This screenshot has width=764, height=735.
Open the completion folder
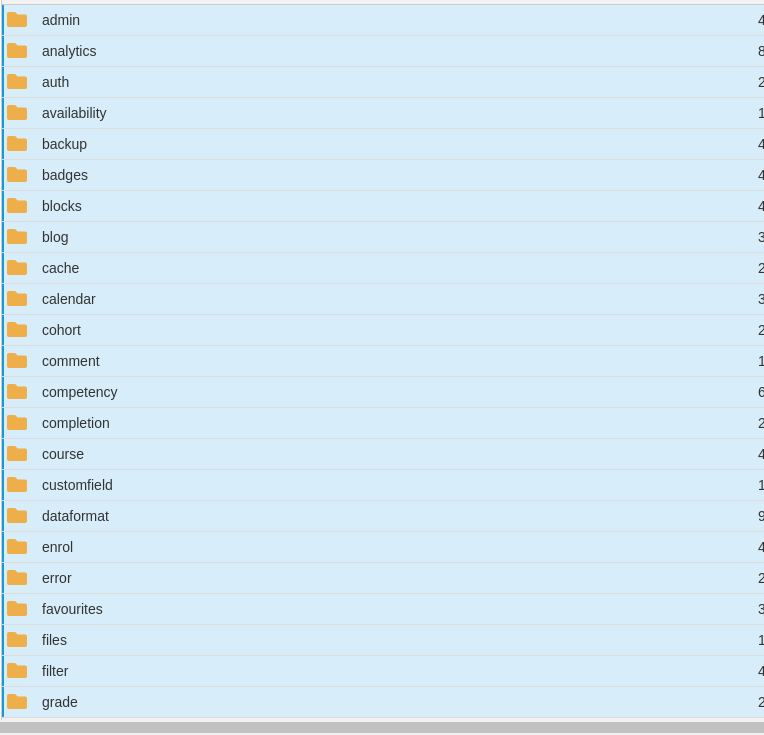pos(76,423)
